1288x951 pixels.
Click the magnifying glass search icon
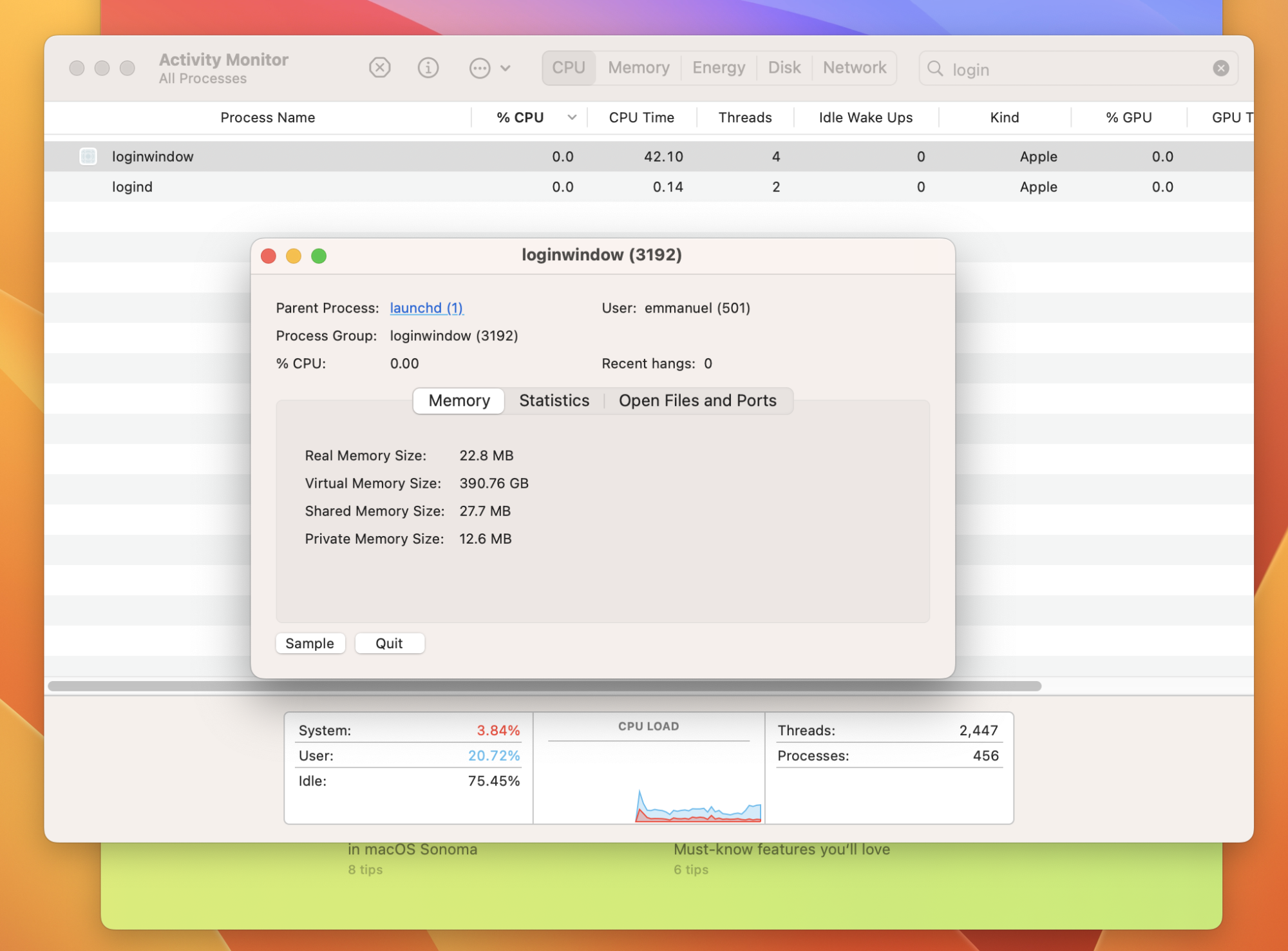pos(935,69)
